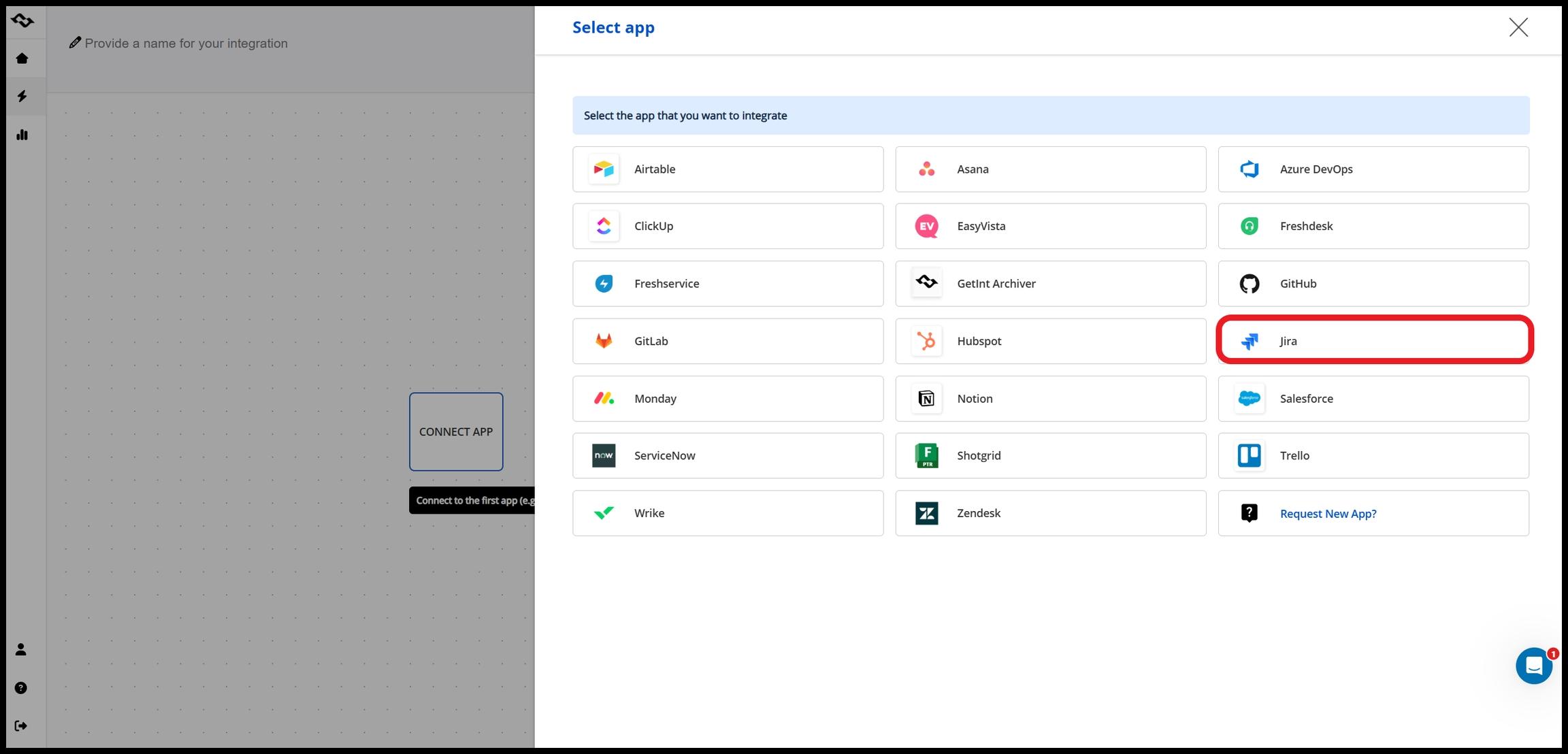Viewport: 1568px width, 754px height.
Task: Select the Jira app
Action: pos(1373,341)
